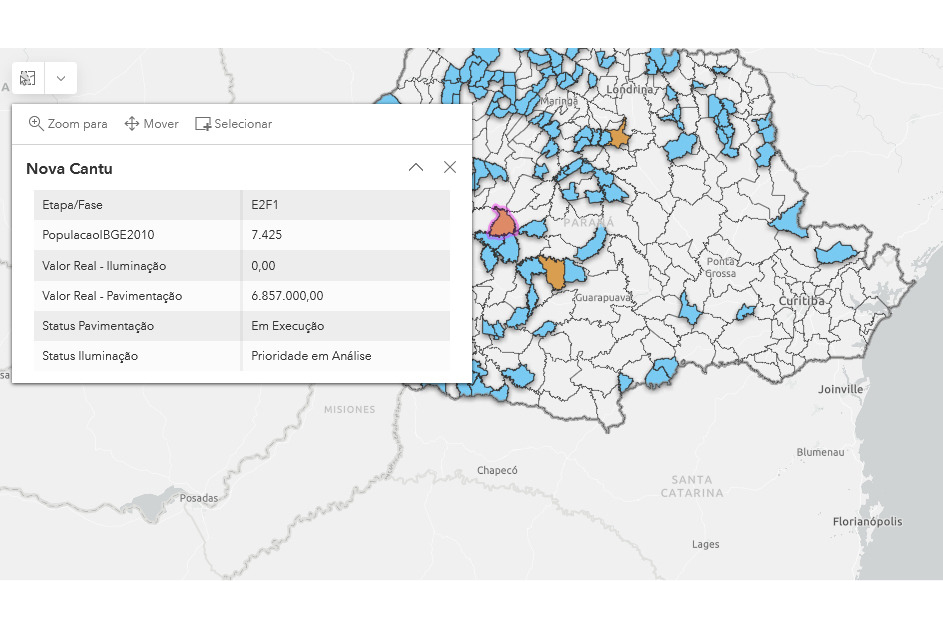Select the Etapa/Fase row value E2F1

coord(265,205)
